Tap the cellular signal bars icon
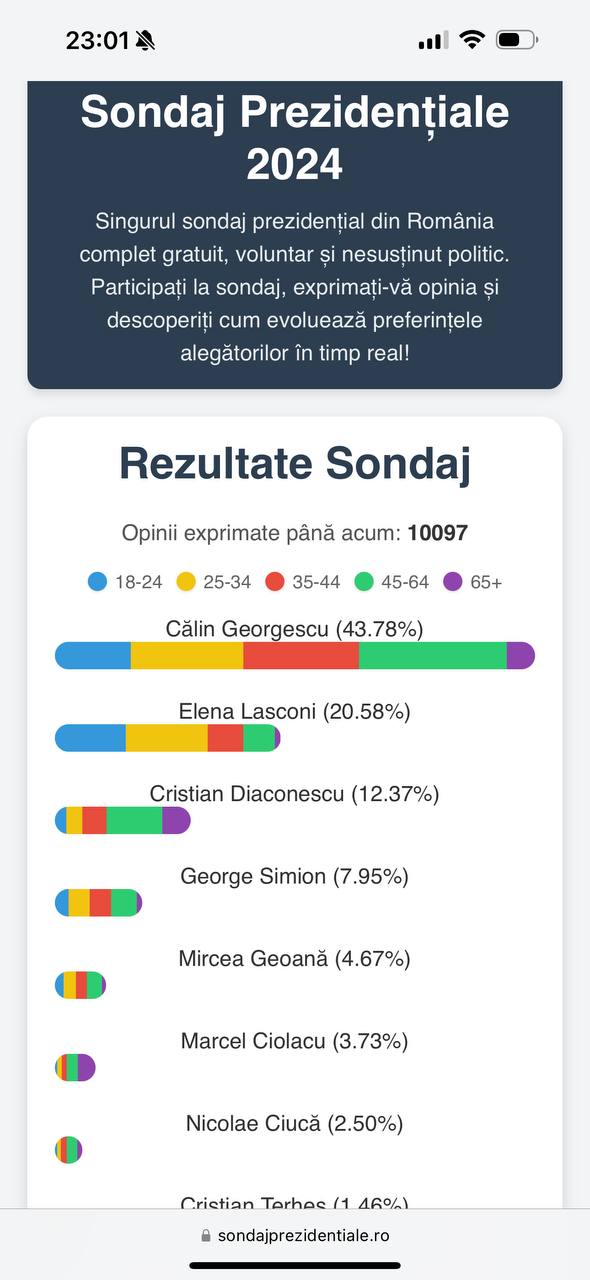 [x=433, y=40]
